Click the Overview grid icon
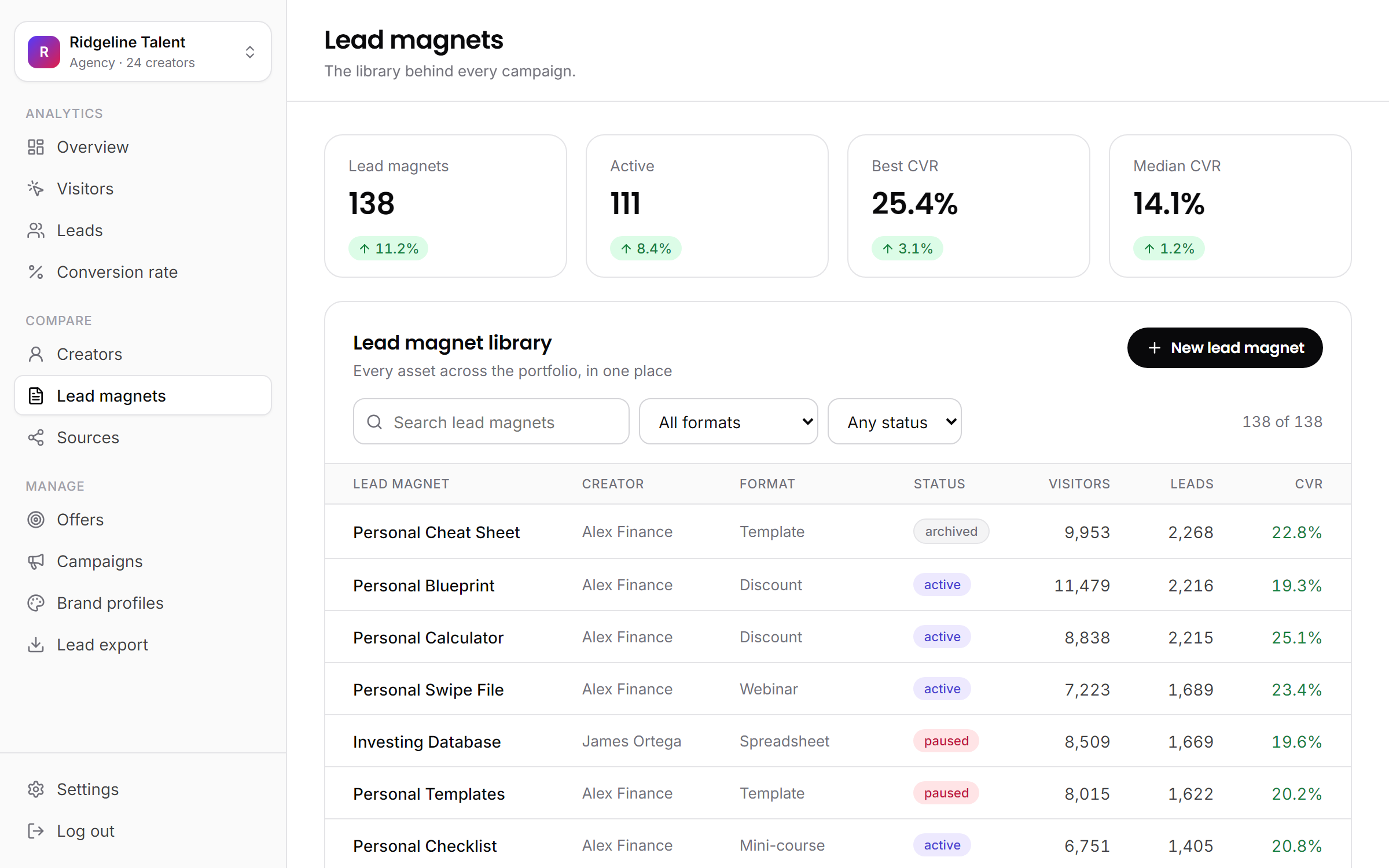This screenshot has height=868, width=1389. (36, 147)
